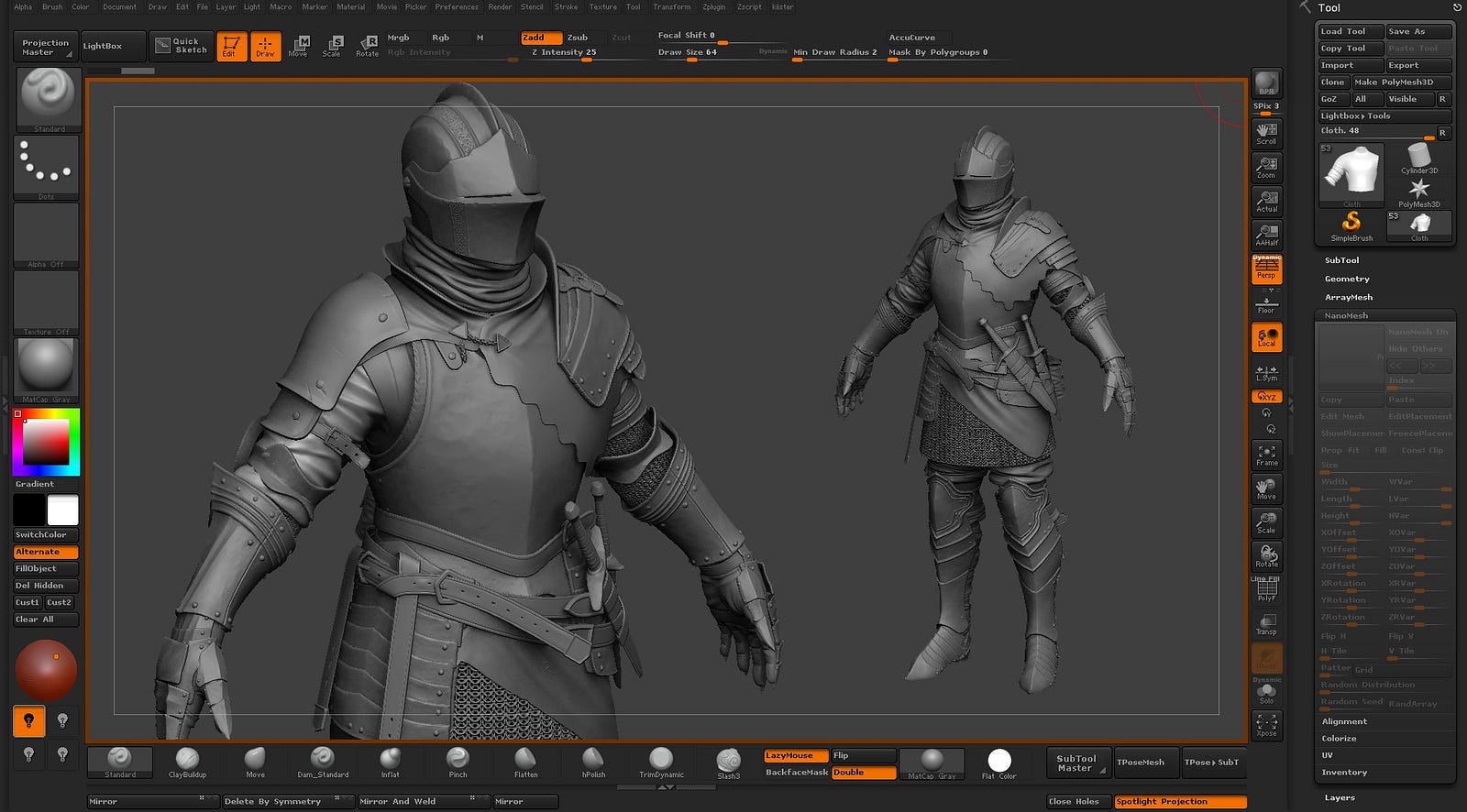Select the Dam_Standard brush

point(322,761)
